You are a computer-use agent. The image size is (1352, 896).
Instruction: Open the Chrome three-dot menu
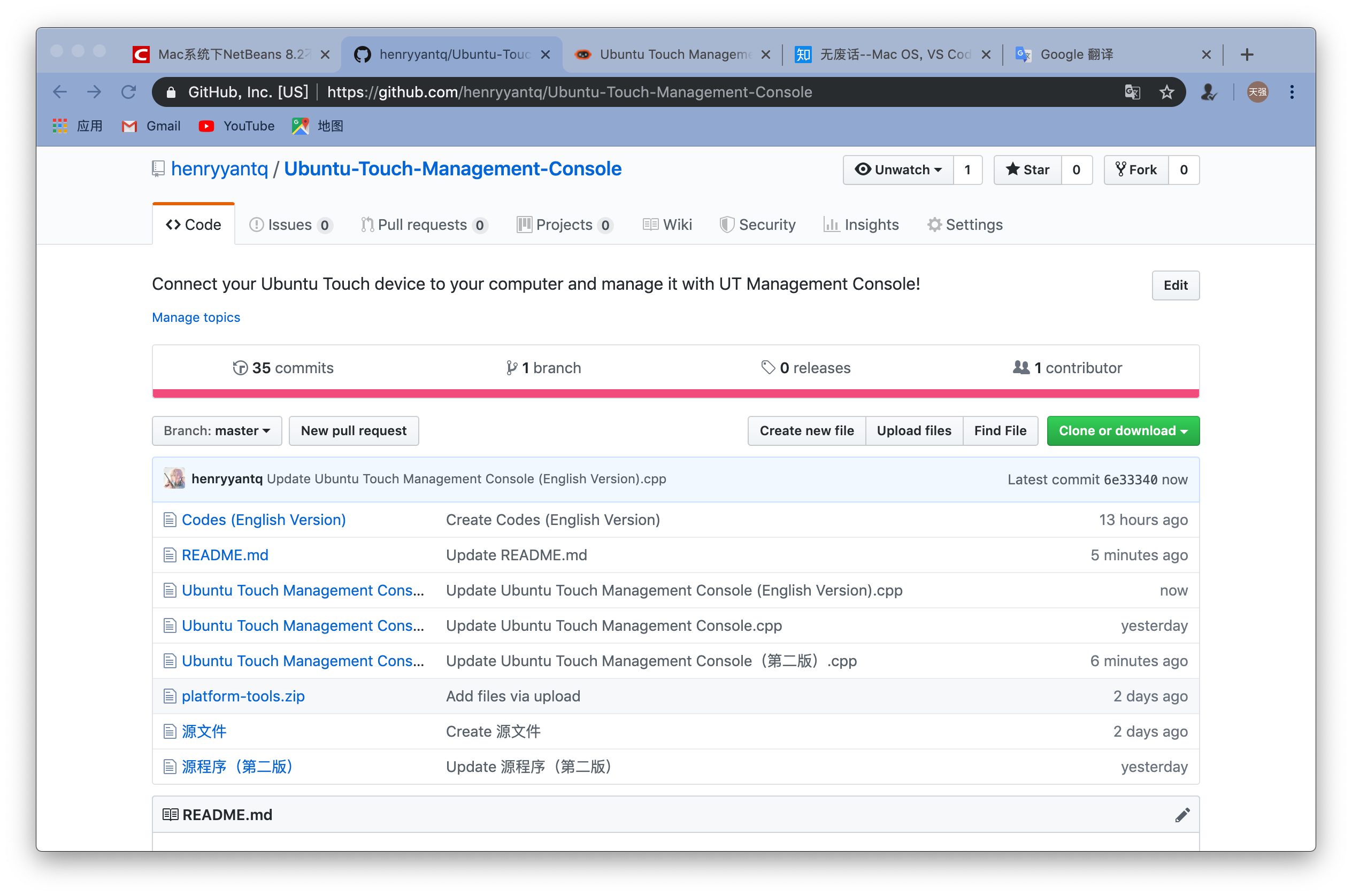coord(1292,92)
